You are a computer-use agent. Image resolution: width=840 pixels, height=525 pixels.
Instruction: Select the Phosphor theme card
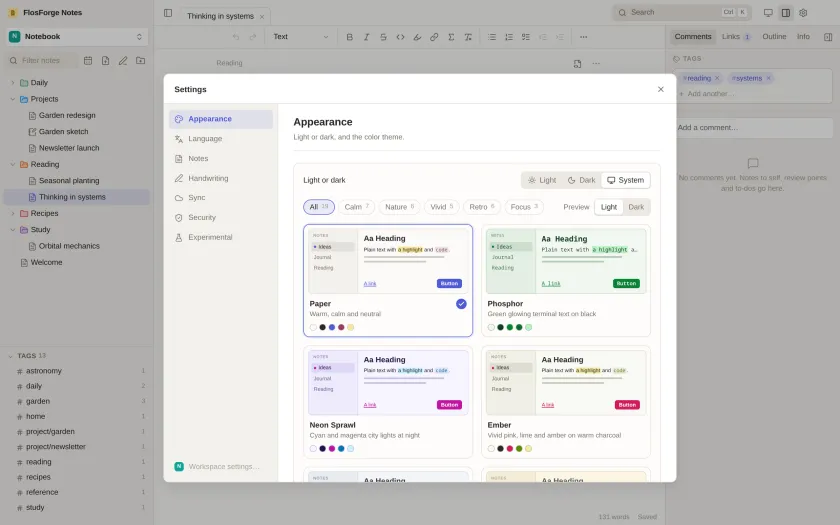[566, 281]
